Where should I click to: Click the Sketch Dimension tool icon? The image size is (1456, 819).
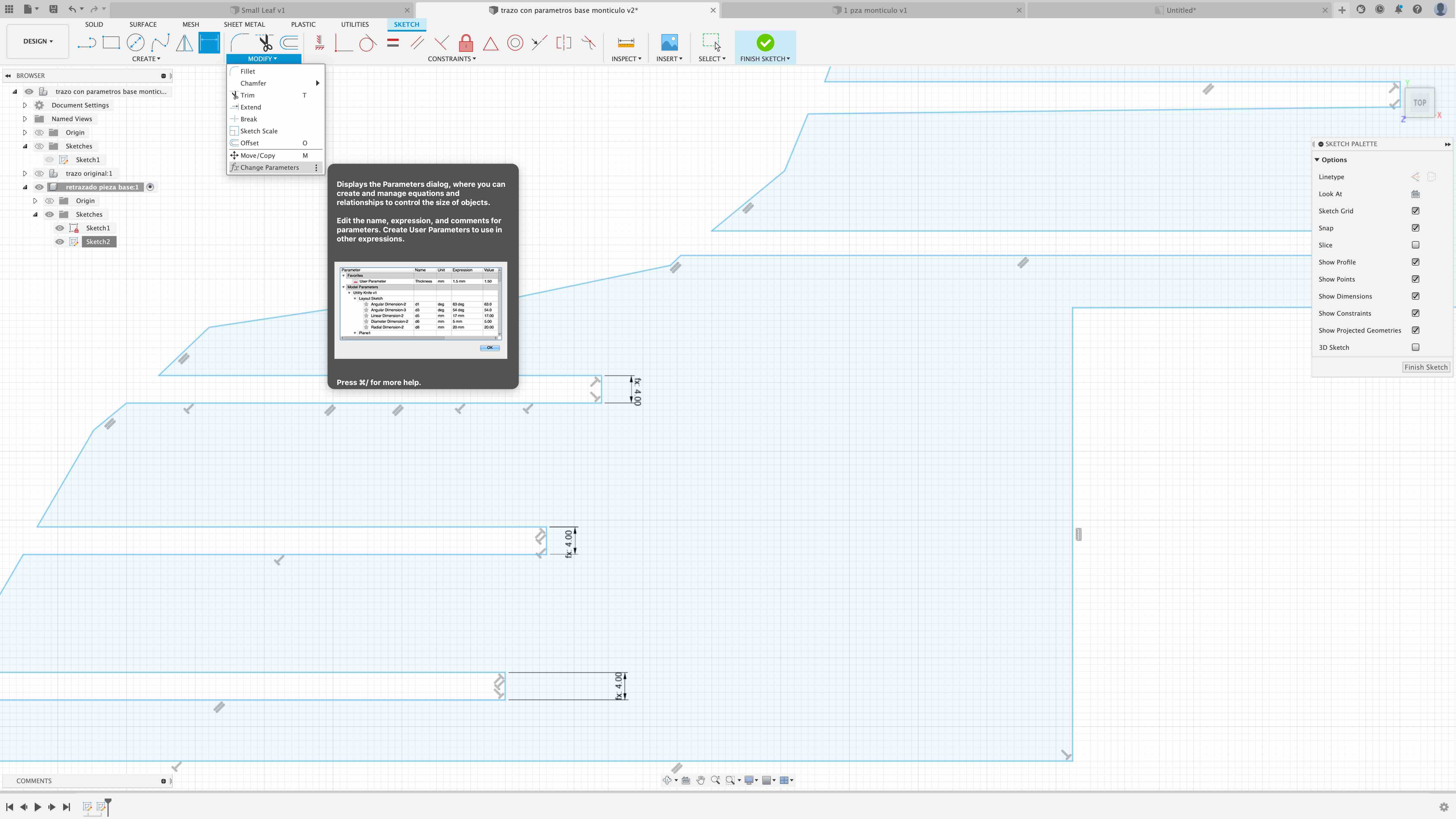pyautogui.click(x=208, y=43)
